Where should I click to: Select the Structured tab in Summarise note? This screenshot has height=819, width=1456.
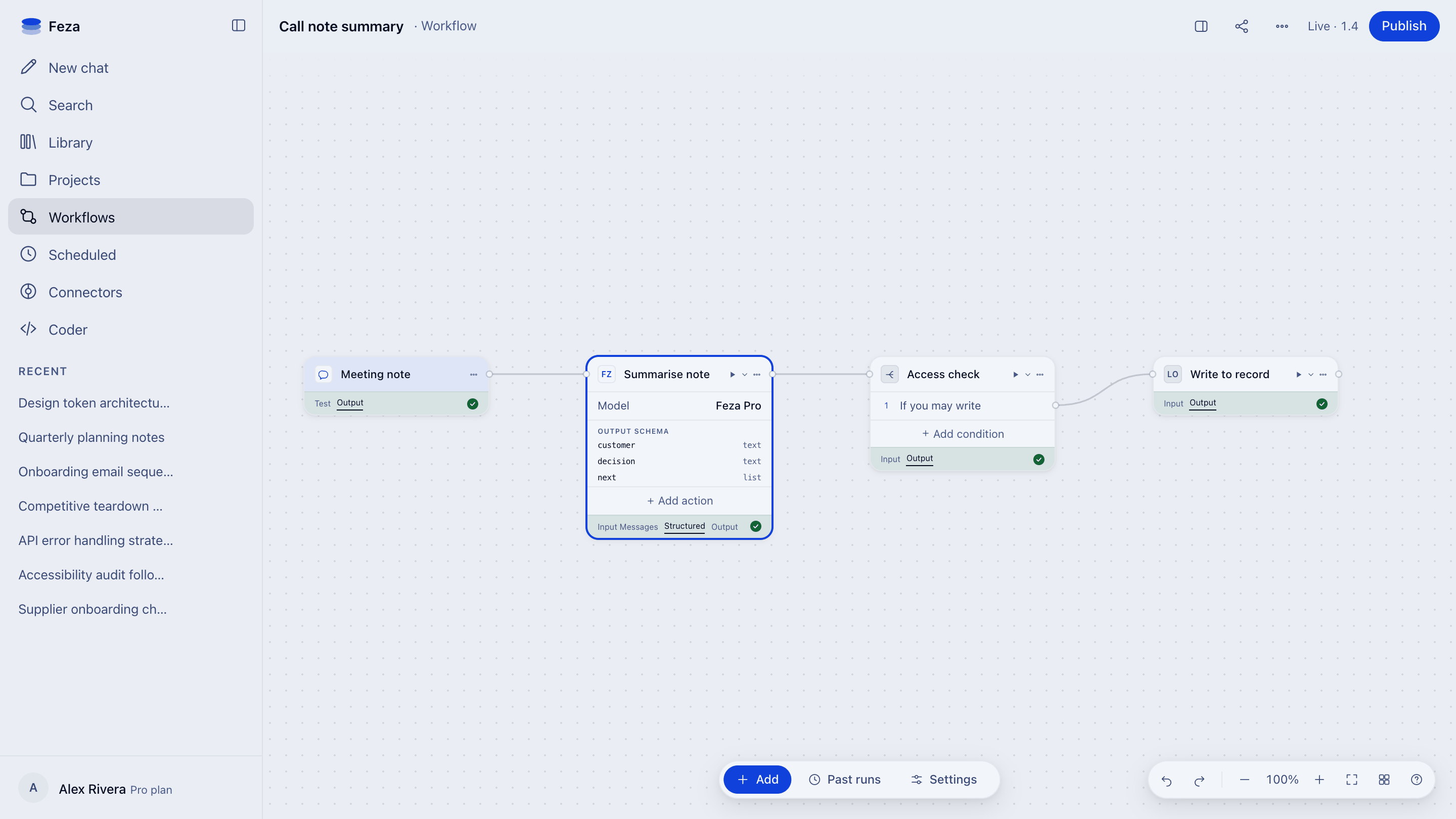[685, 526]
